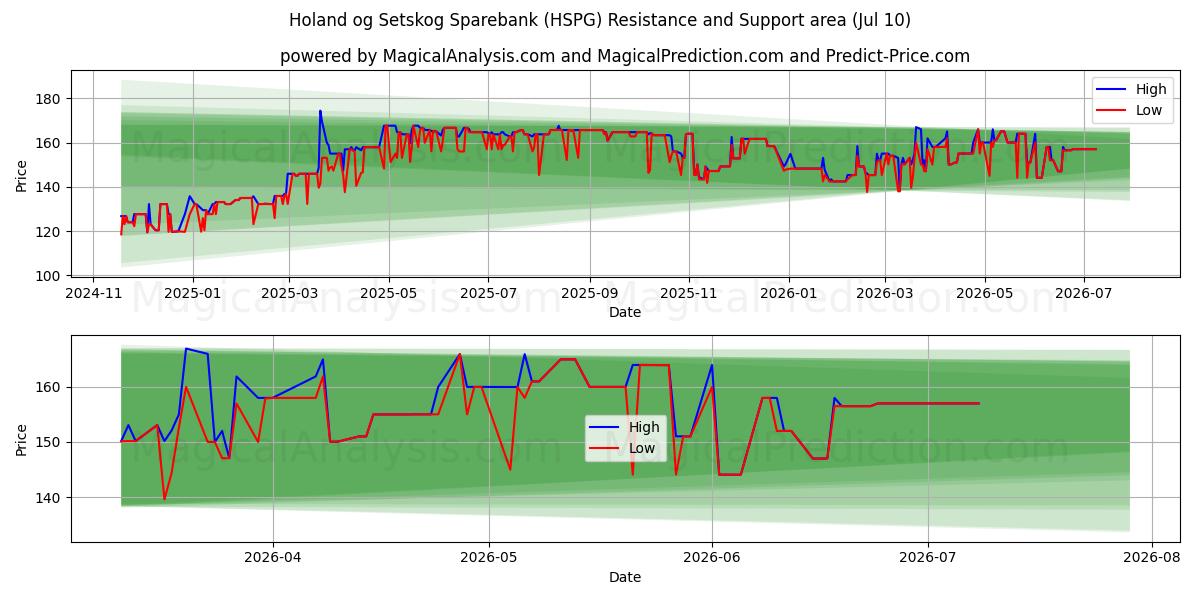Click the upper chart's '2026-05' tick label
The width and height of the screenshot is (1200, 600).
(984, 294)
